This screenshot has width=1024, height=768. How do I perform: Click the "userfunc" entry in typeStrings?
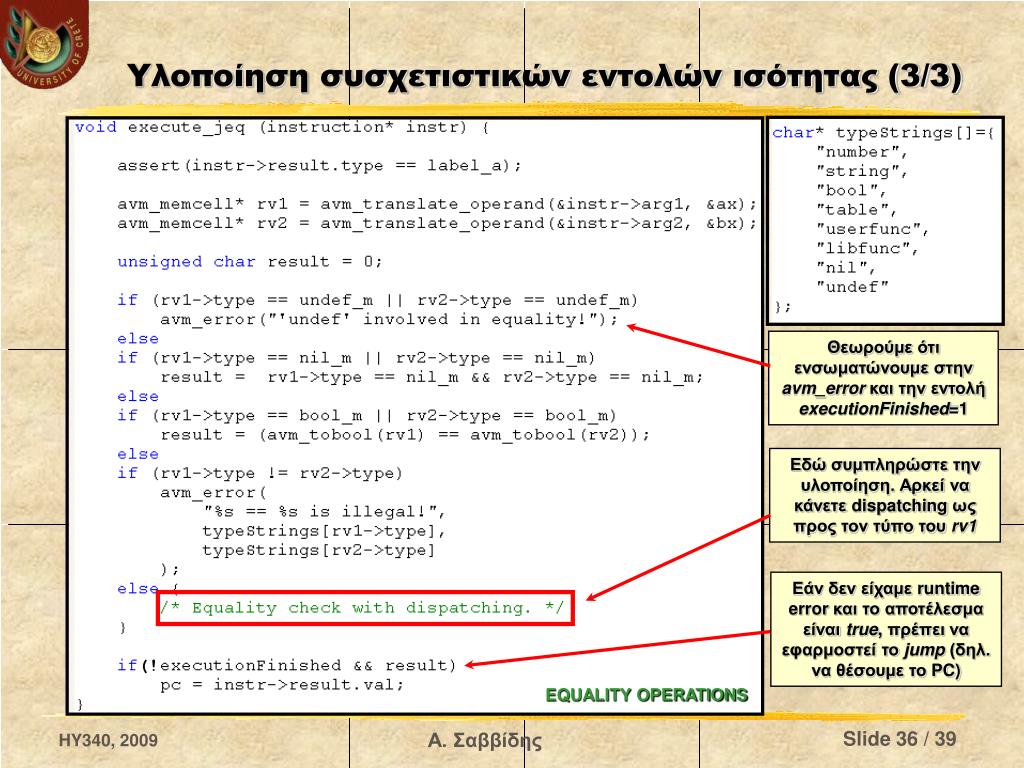click(872, 229)
